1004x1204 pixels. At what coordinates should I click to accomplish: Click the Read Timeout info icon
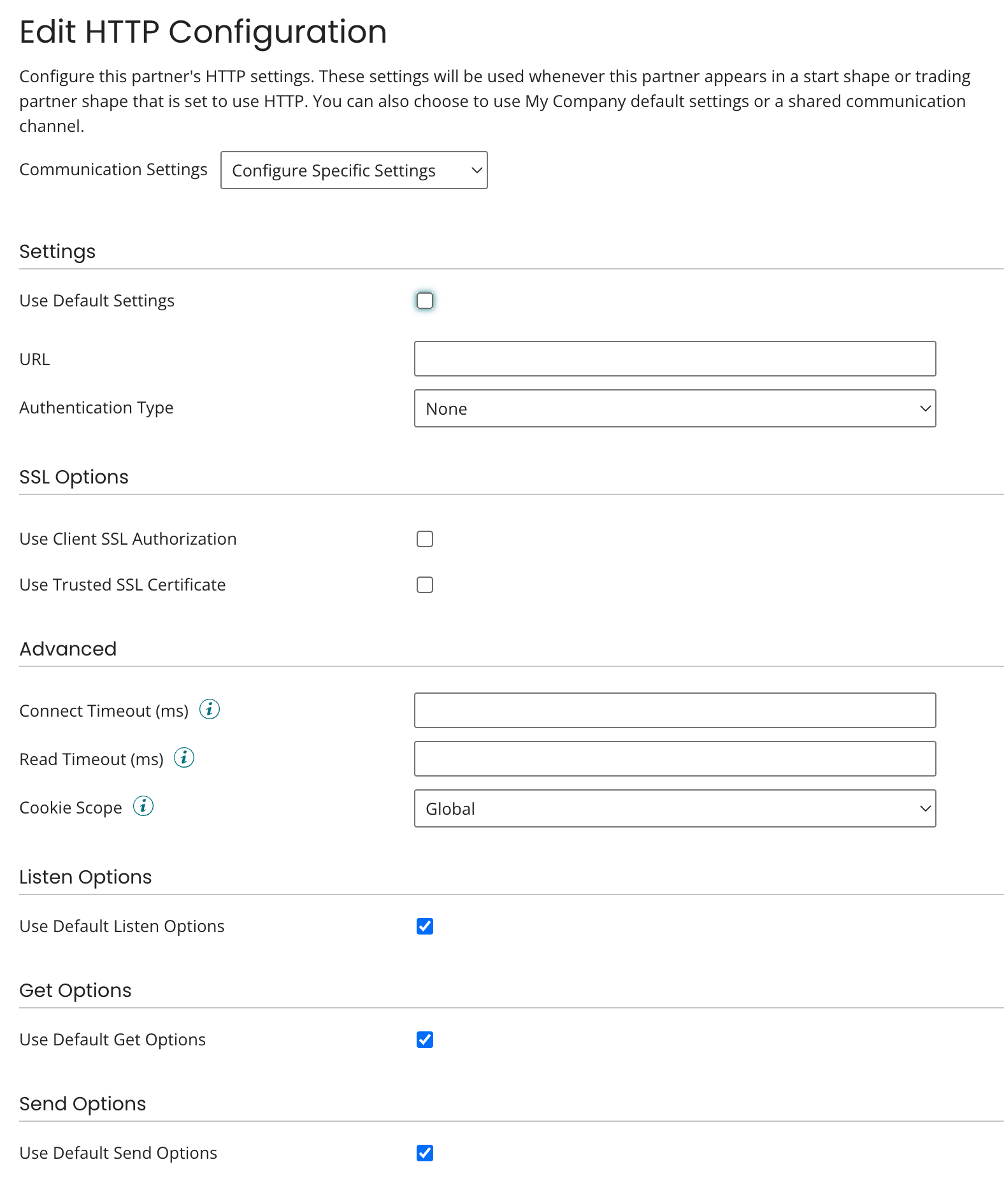pos(184,758)
